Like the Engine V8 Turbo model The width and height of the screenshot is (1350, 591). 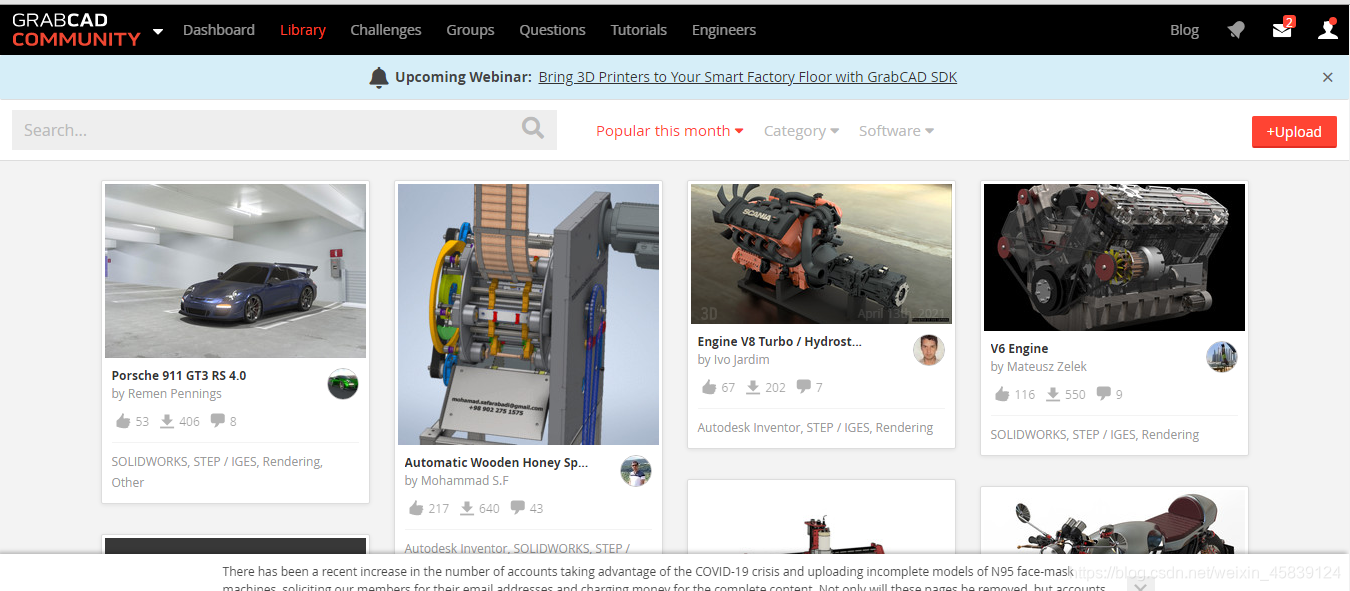709,387
